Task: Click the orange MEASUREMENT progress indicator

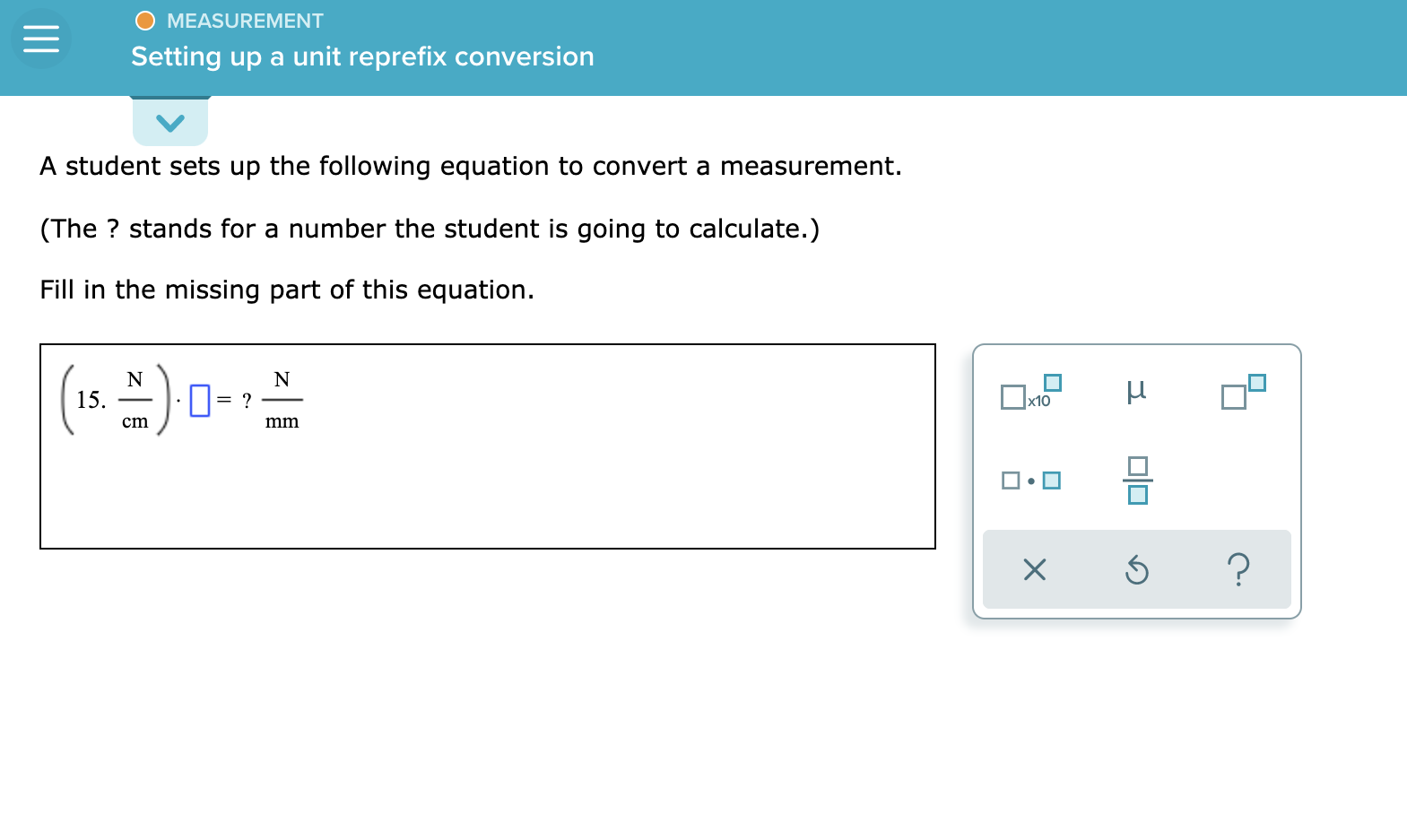Action: click(x=144, y=20)
